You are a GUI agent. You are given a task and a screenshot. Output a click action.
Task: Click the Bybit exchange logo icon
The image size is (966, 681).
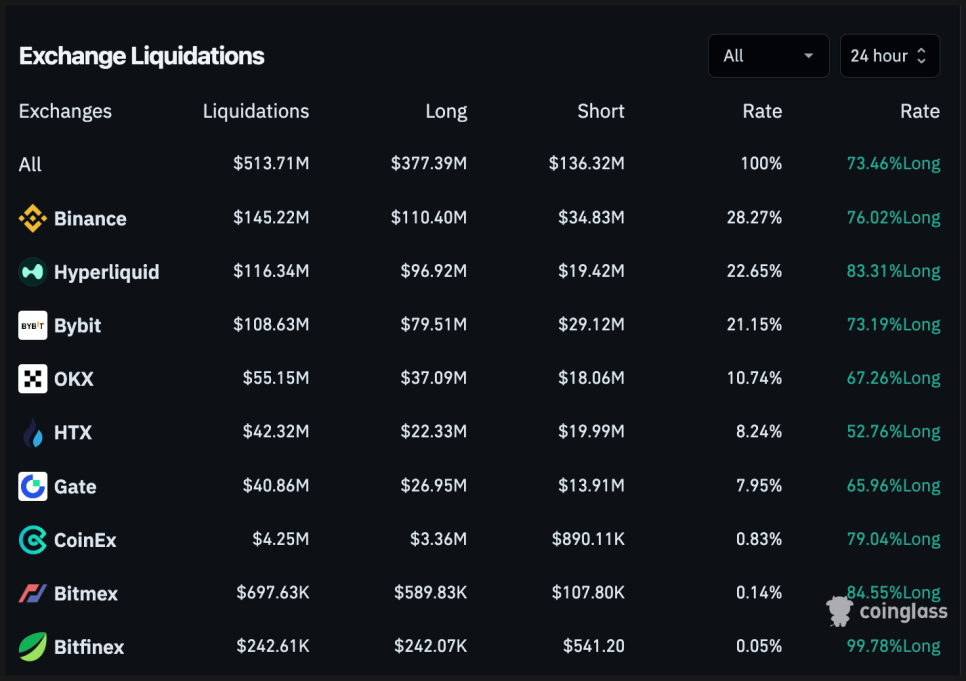click(33, 326)
